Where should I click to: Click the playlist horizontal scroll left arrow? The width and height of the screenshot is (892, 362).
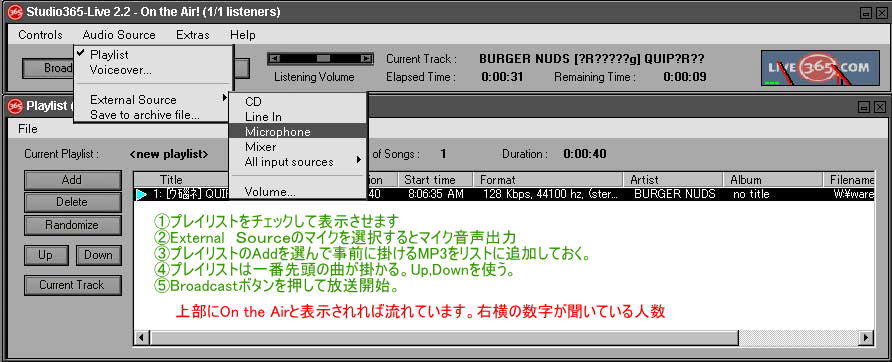(142, 337)
